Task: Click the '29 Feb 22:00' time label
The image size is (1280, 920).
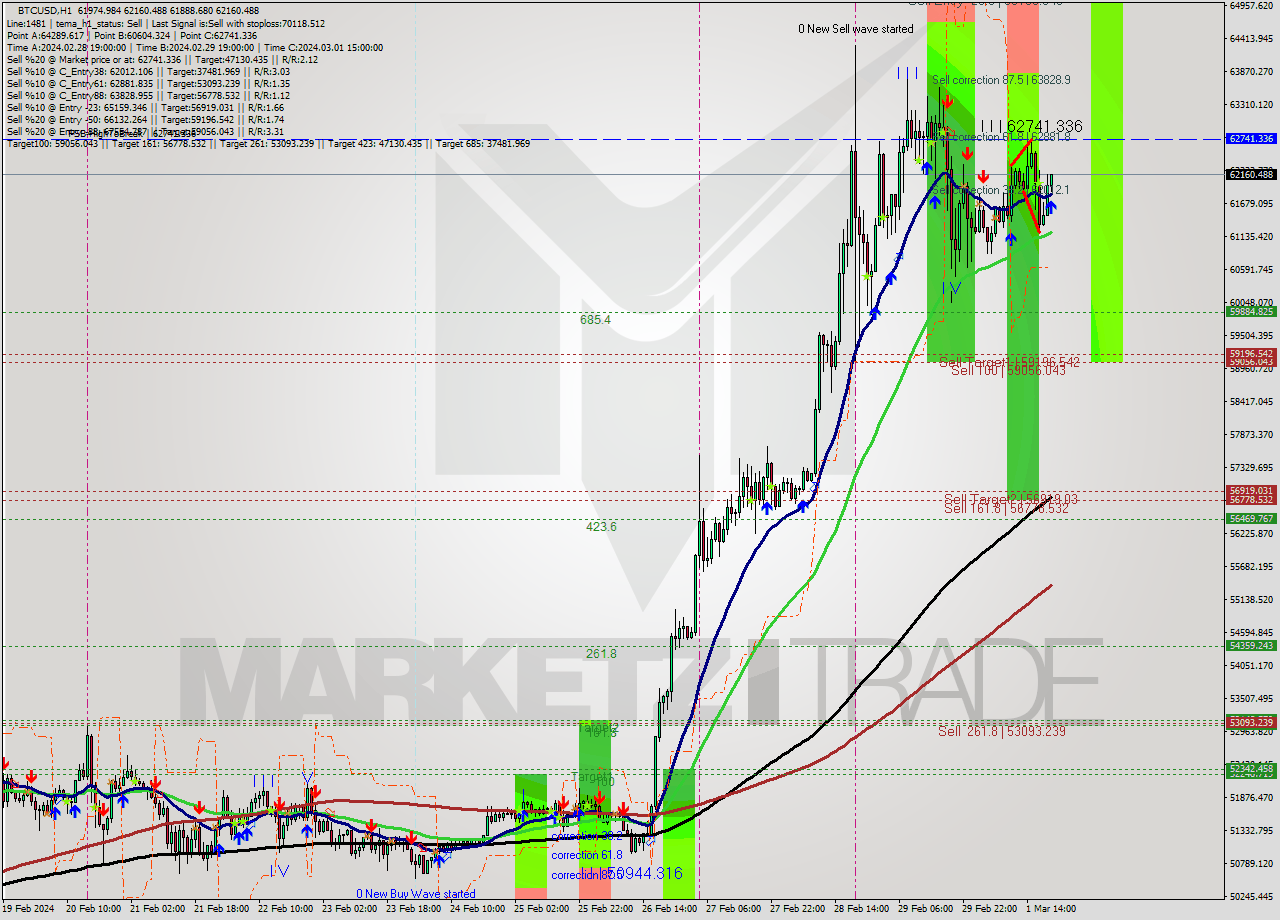Action: 990,909
